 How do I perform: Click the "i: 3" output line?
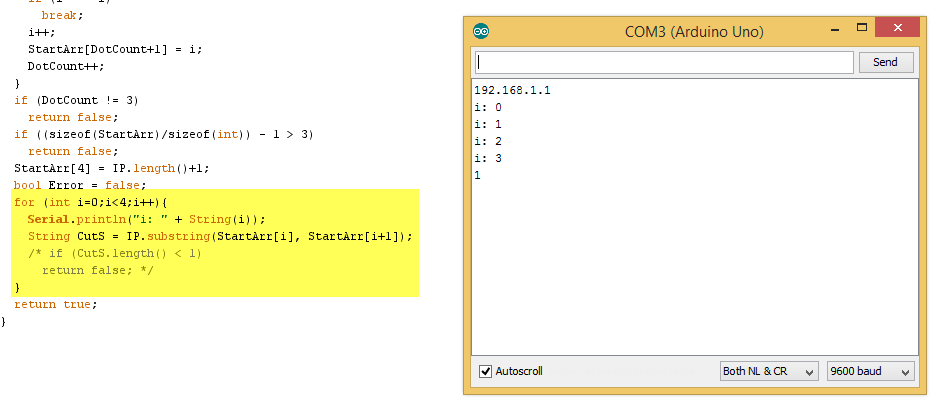(x=488, y=158)
